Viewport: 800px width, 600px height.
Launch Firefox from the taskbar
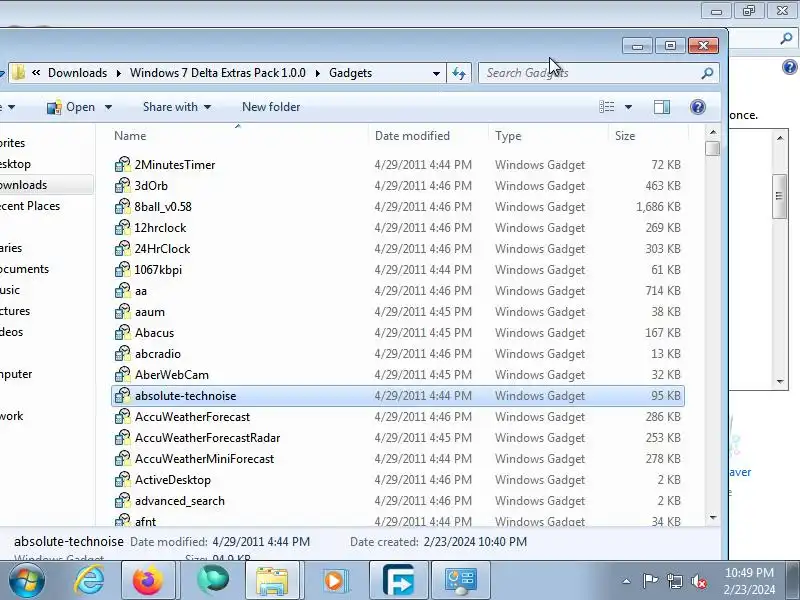point(148,580)
